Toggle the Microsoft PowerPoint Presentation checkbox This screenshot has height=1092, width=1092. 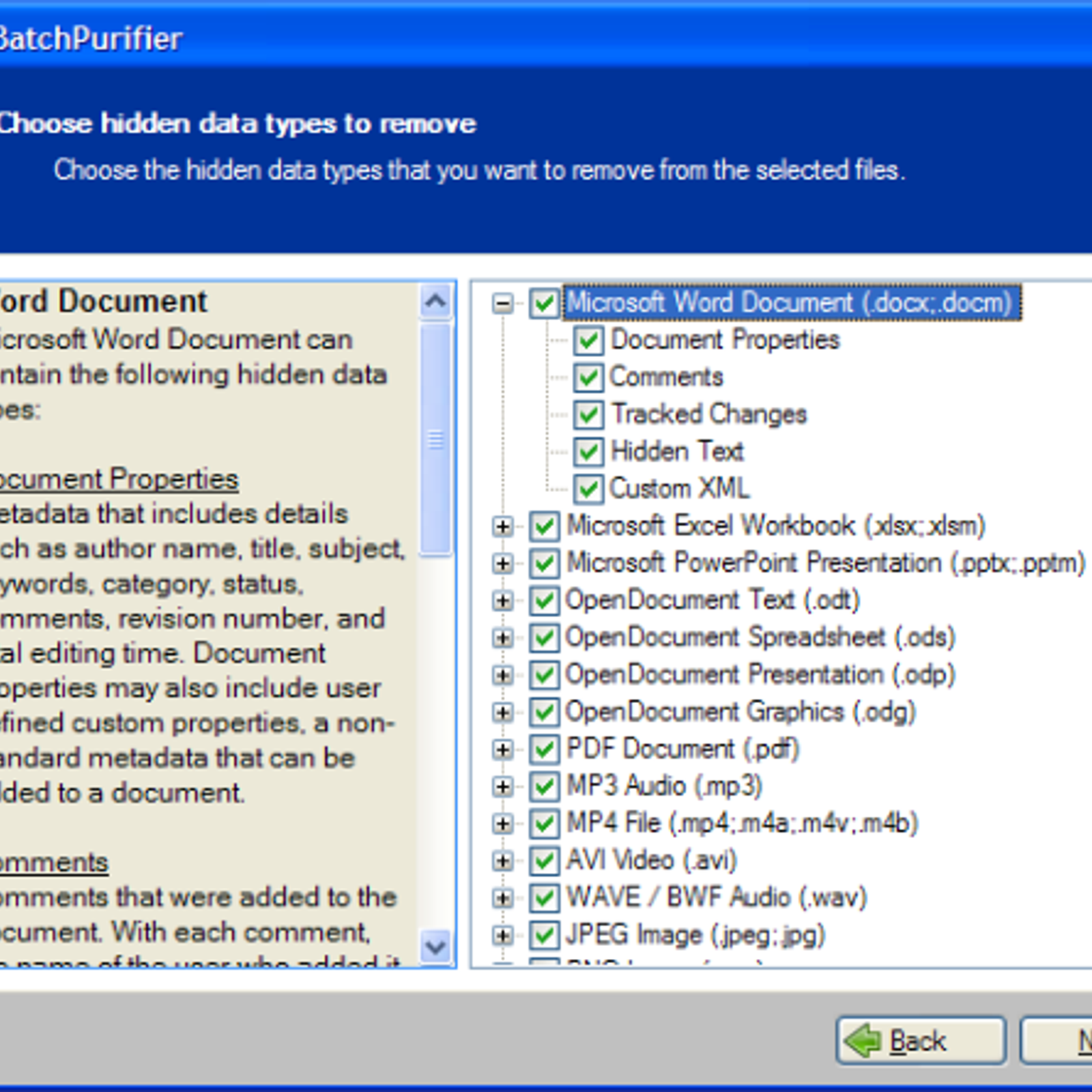[x=545, y=563]
